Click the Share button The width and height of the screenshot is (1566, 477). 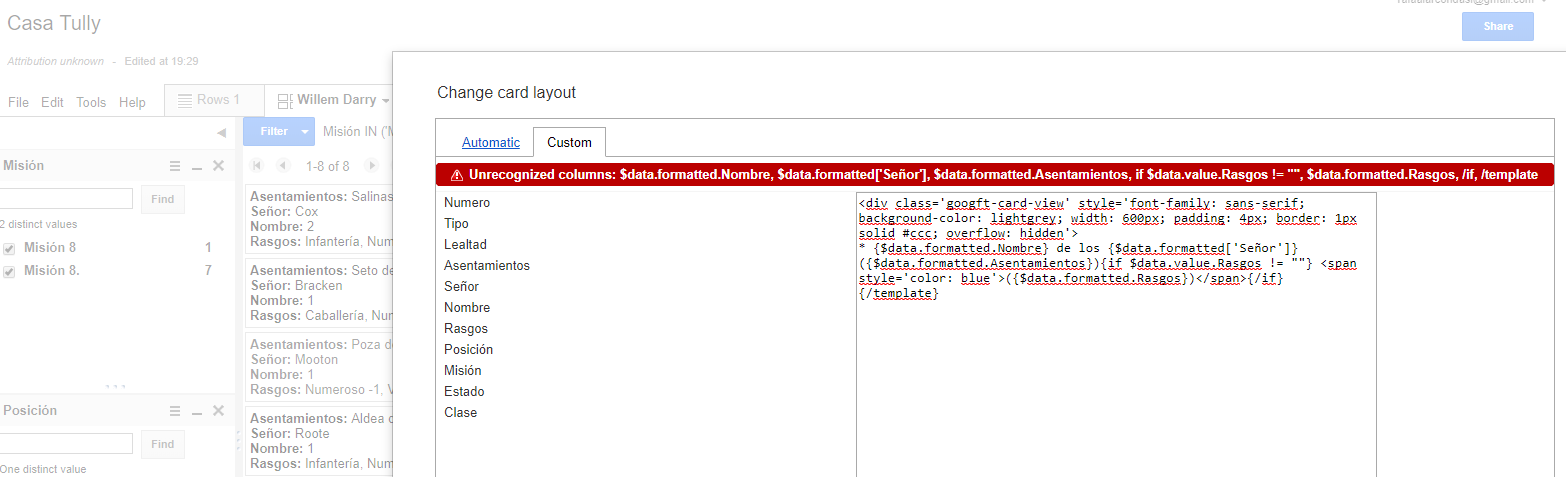coord(1498,26)
